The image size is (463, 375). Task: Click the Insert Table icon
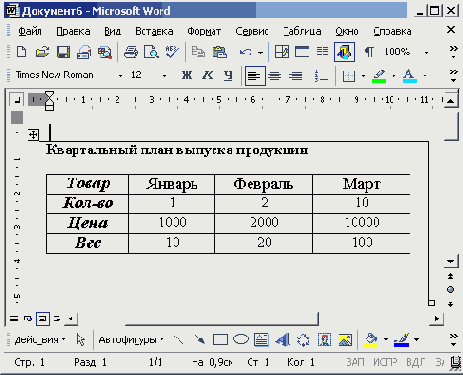(x=302, y=52)
